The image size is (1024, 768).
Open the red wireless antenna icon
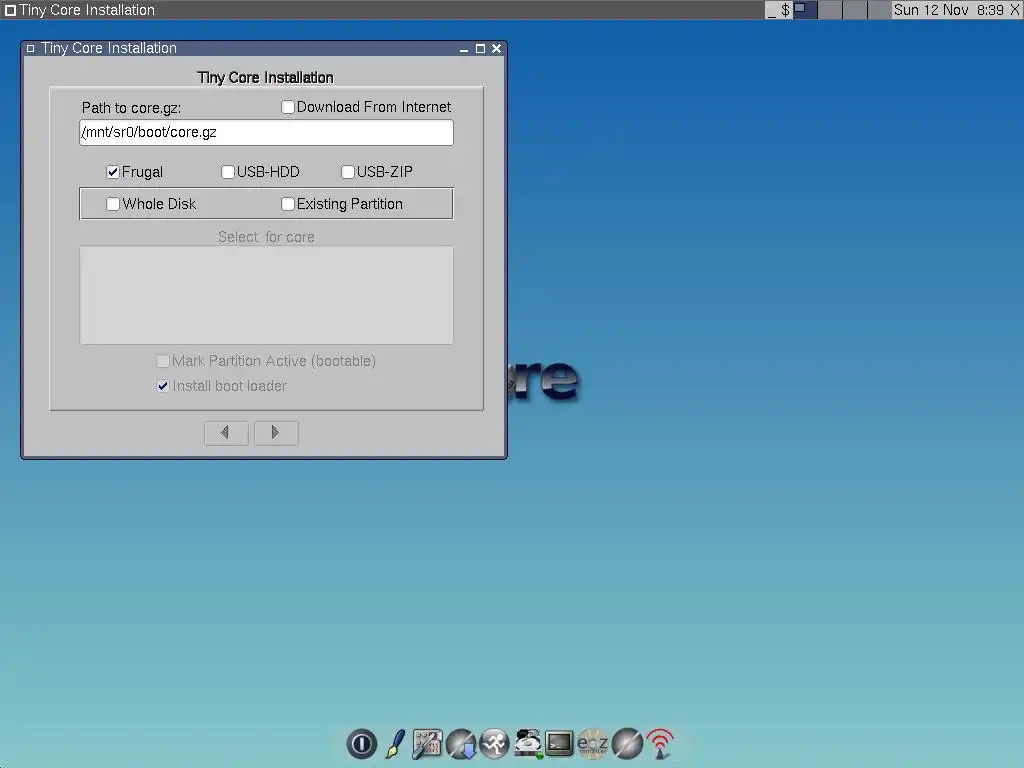click(x=660, y=744)
